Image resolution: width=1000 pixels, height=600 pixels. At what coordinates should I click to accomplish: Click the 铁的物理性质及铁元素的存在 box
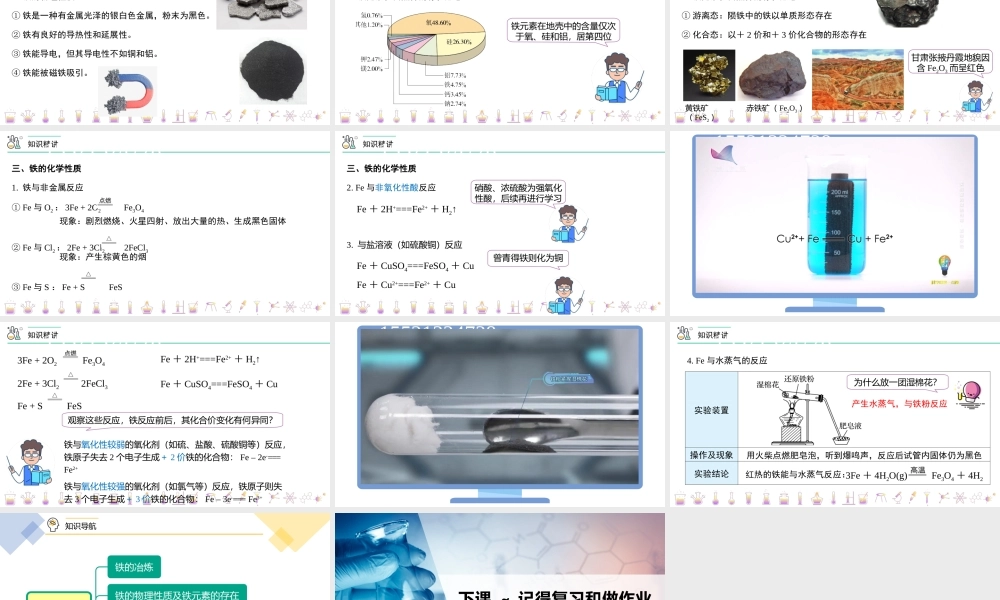click(177, 592)
